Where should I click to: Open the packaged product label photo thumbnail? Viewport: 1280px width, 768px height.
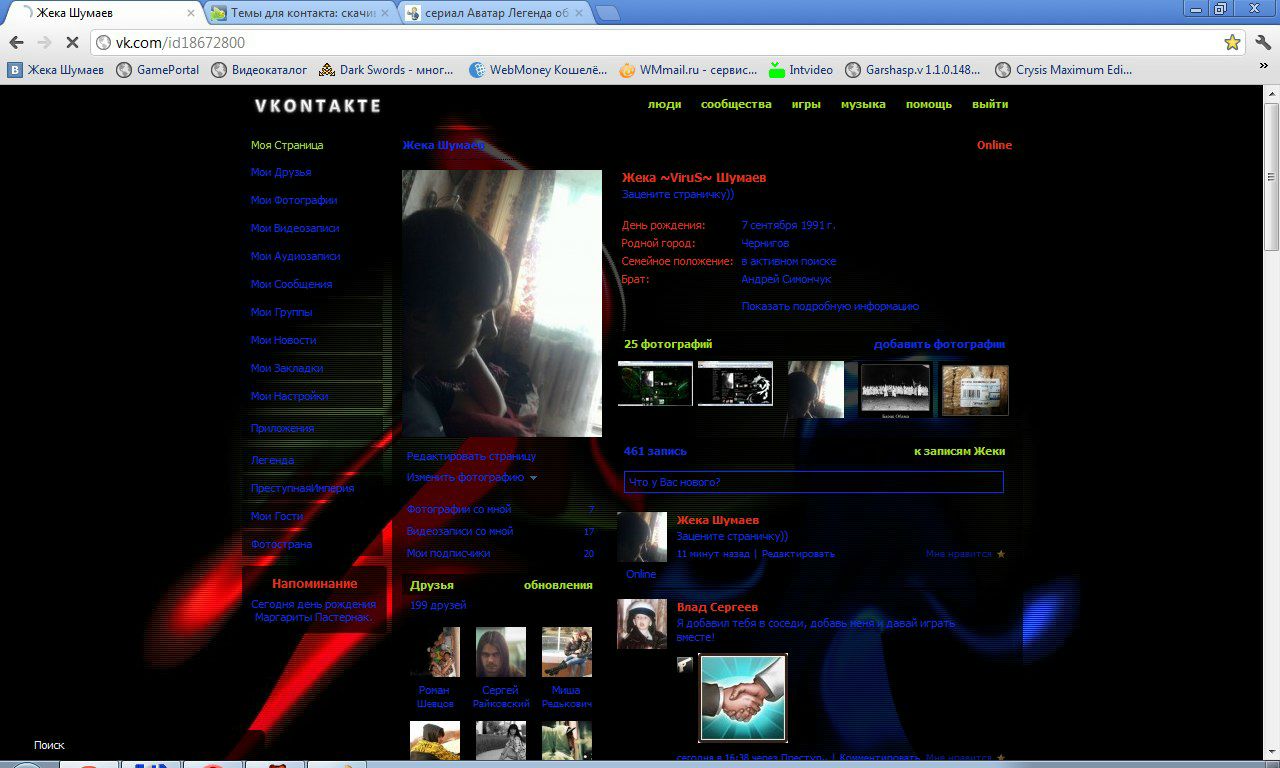click(x=975, y=390)
